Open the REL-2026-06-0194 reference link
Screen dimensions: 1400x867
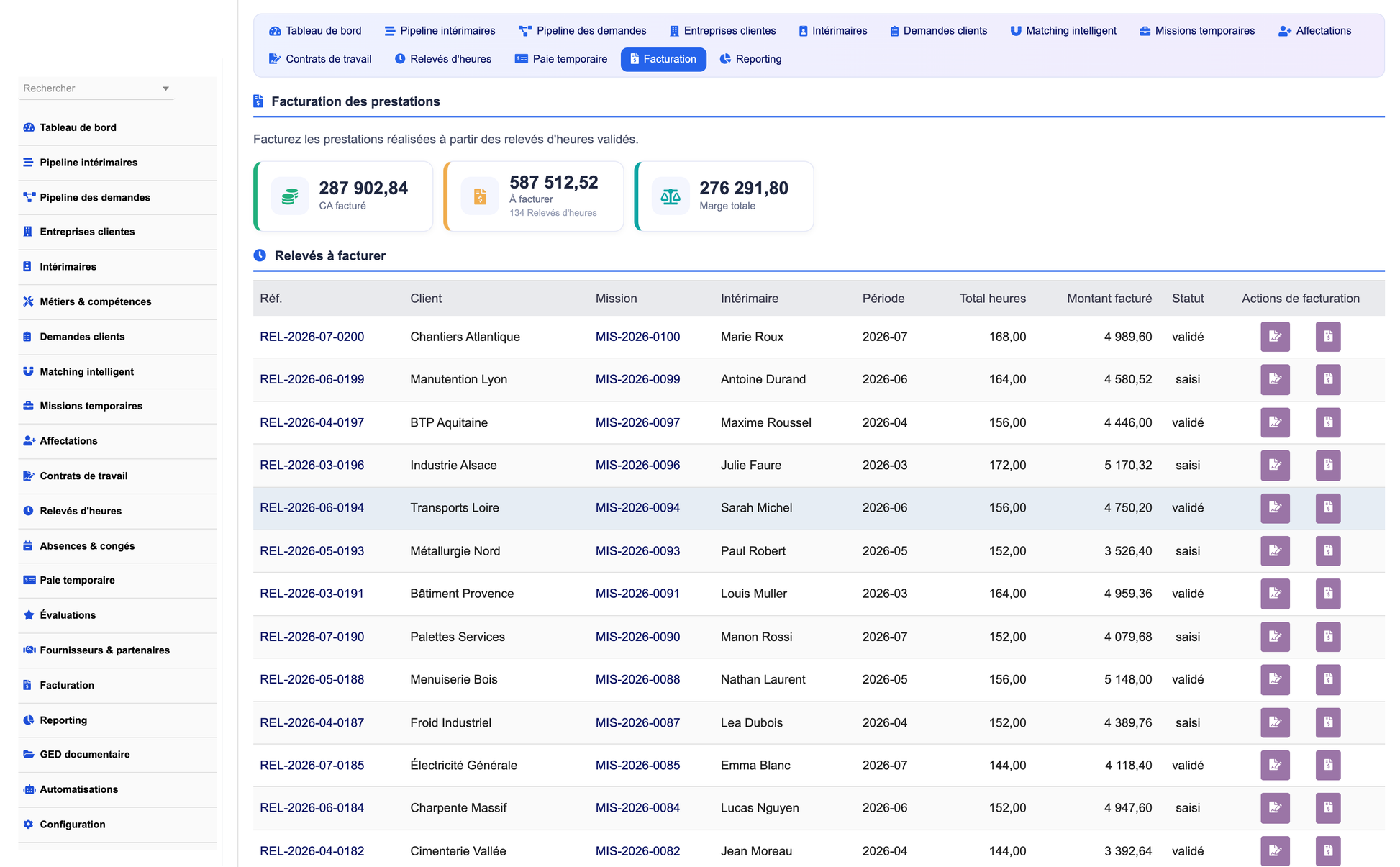point(312,508)
